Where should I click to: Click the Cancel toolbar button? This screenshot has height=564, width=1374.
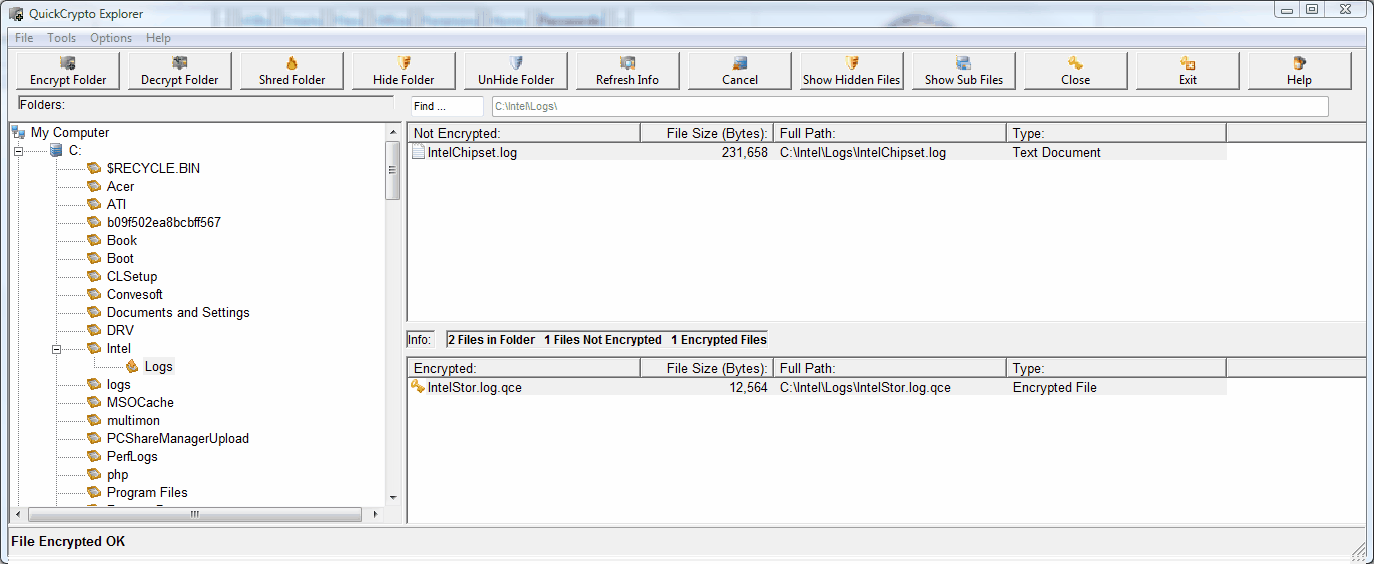[x=740, y=71]
